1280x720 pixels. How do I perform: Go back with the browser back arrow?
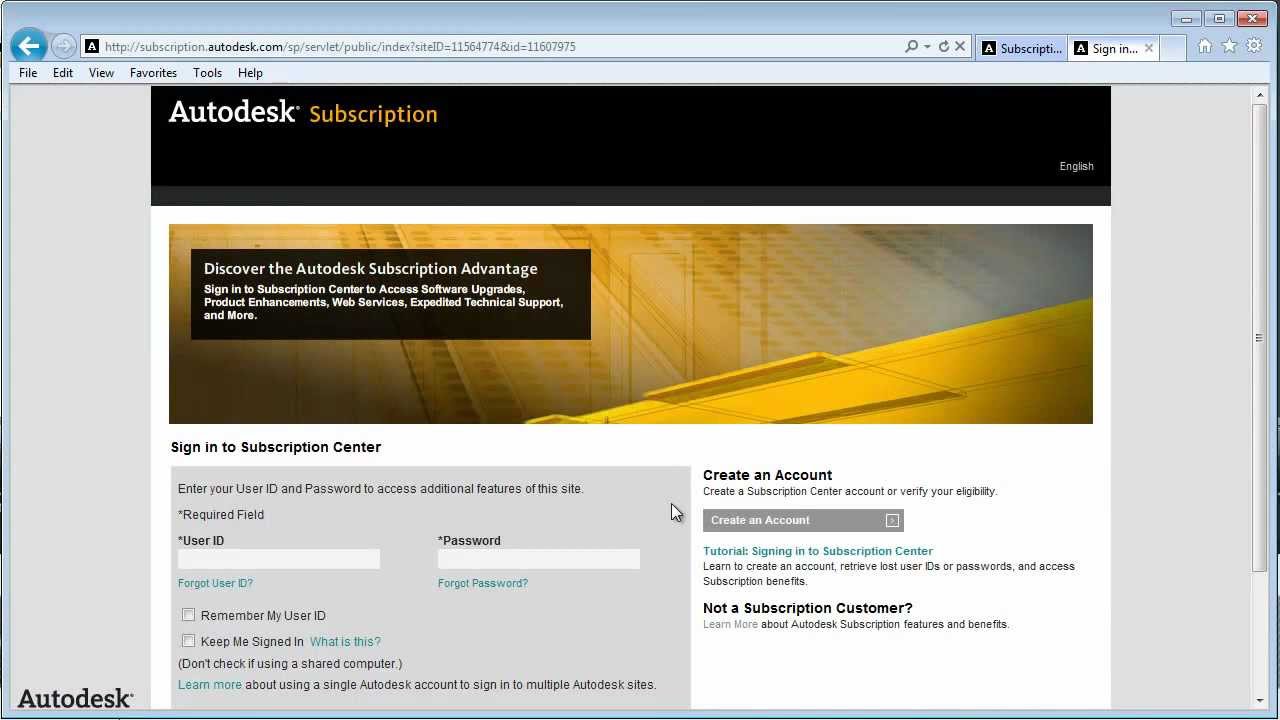tap(29, 46)
